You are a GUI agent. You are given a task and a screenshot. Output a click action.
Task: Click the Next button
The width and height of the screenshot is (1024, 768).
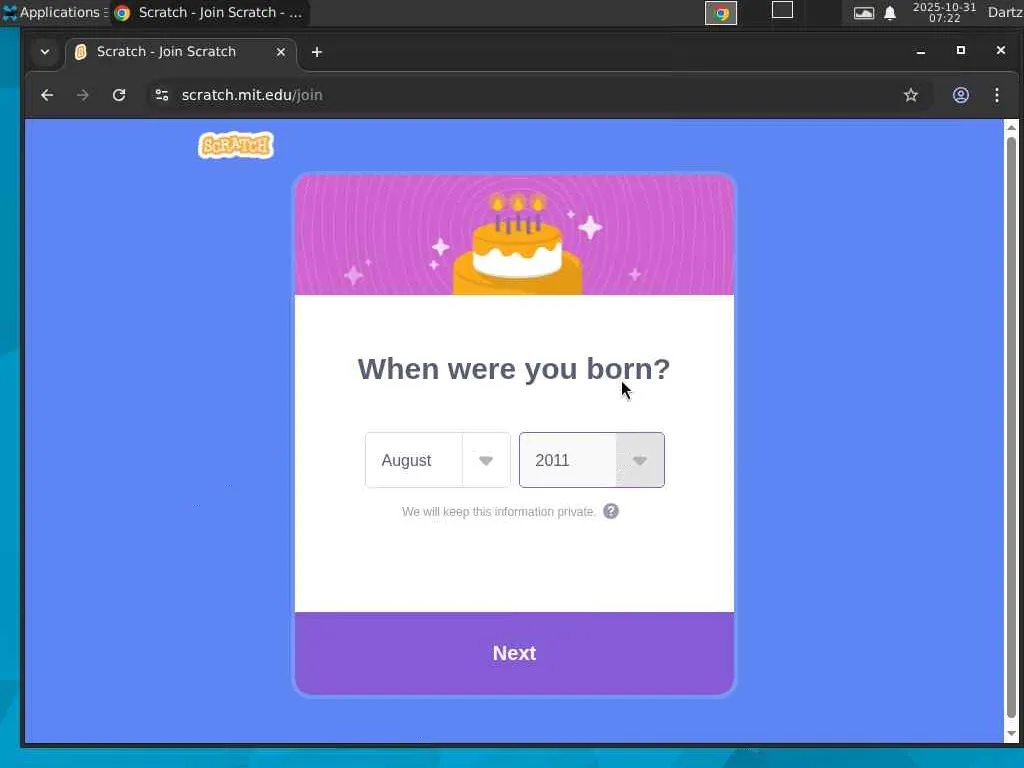[514, 653]
